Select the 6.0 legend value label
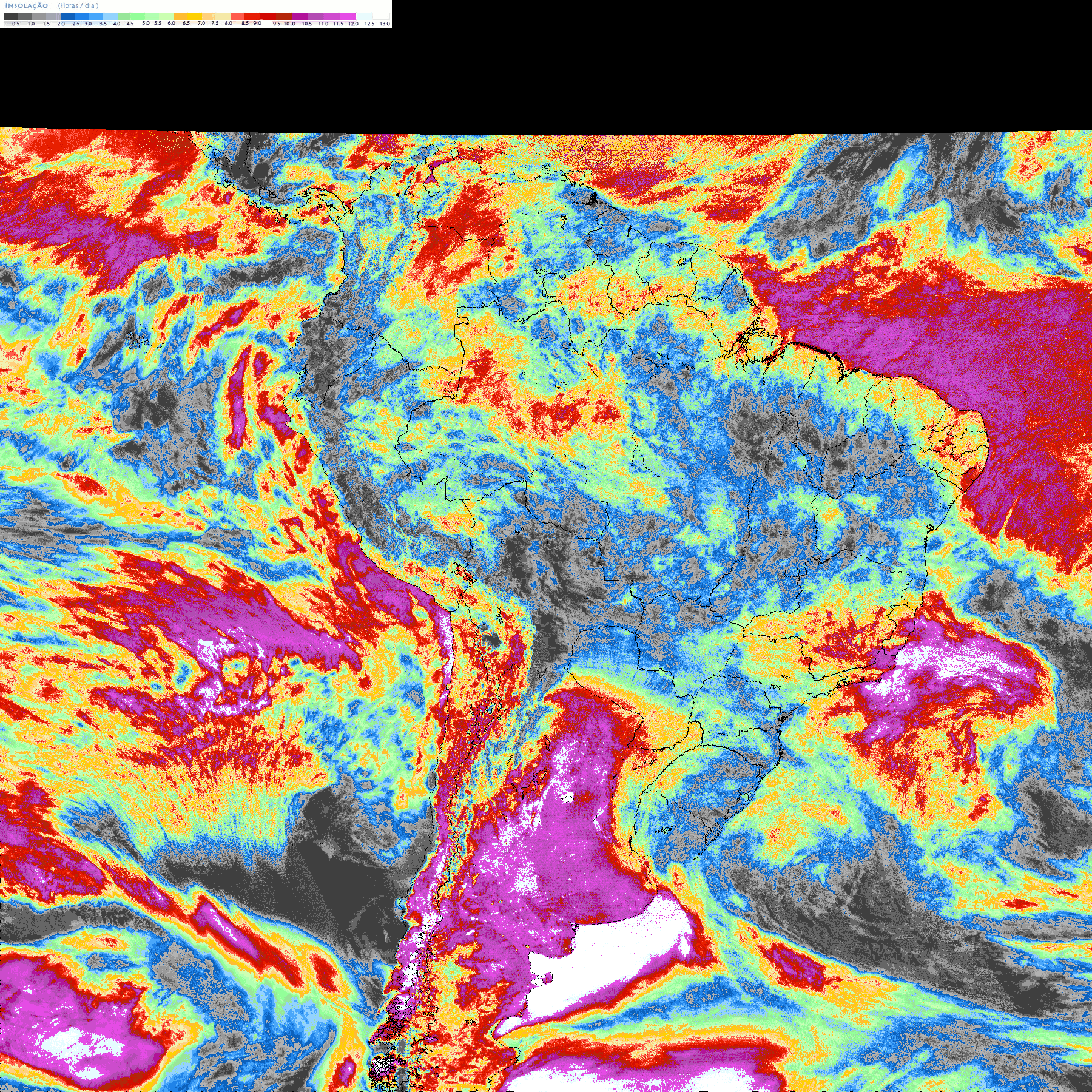This screenshot has height=1092, width=1092. 171,23
